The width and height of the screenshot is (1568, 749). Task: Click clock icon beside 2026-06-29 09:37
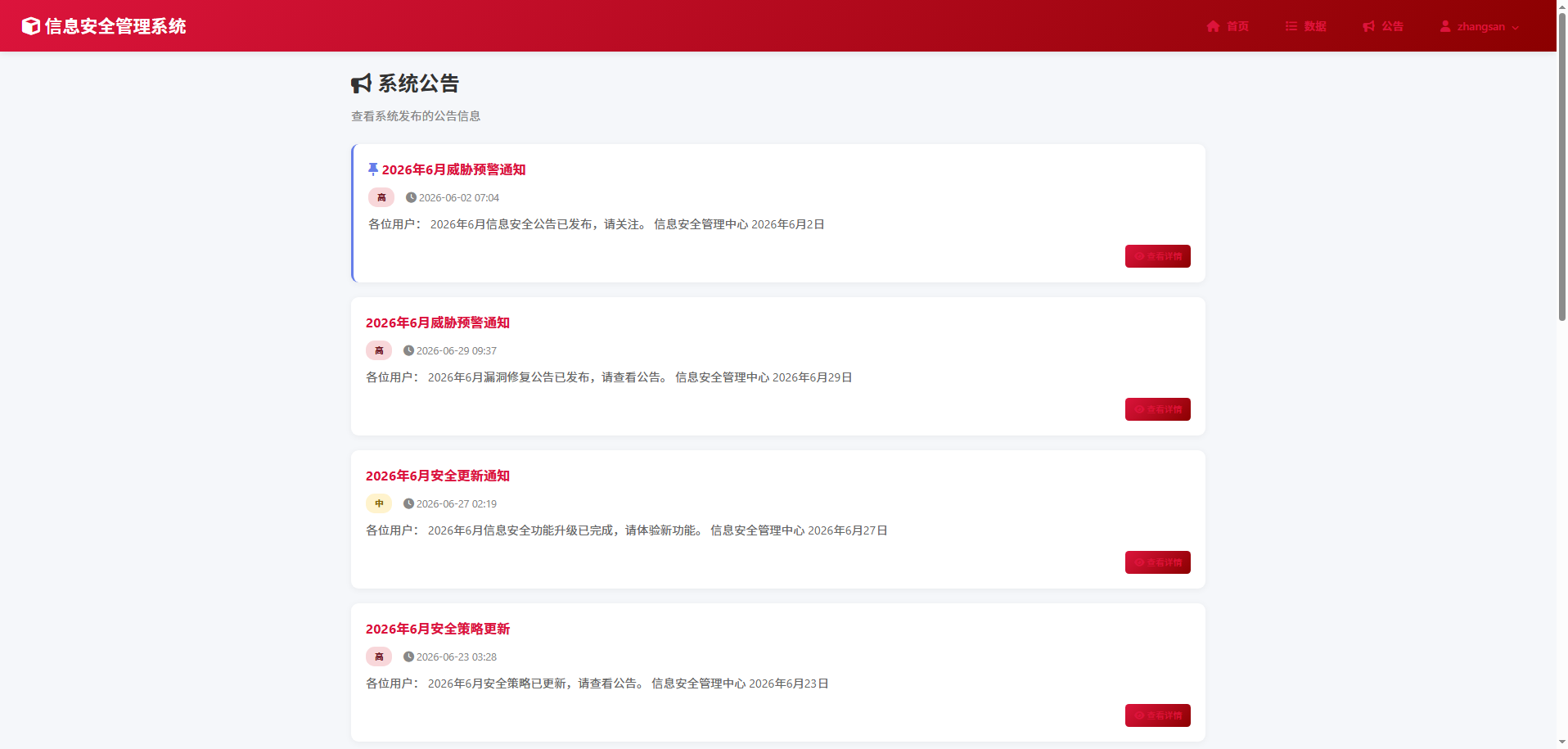[408, 350]
